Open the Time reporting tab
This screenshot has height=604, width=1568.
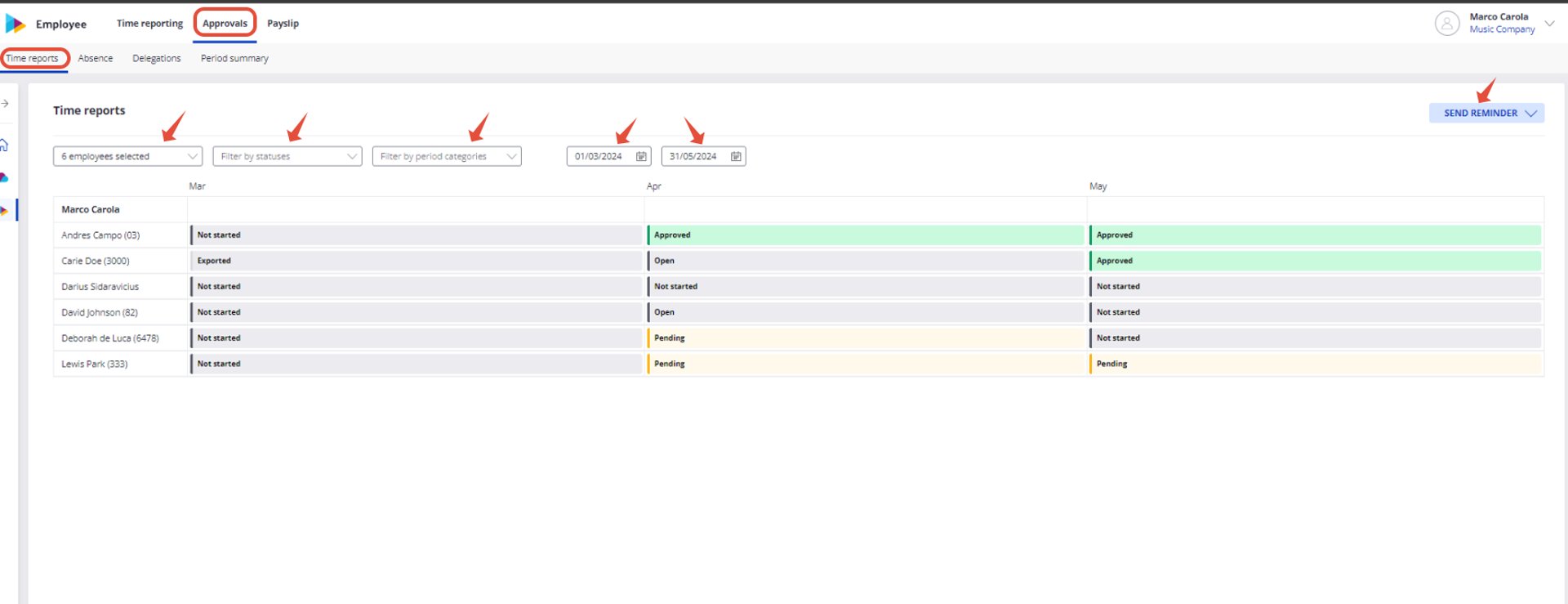[149, 24]
